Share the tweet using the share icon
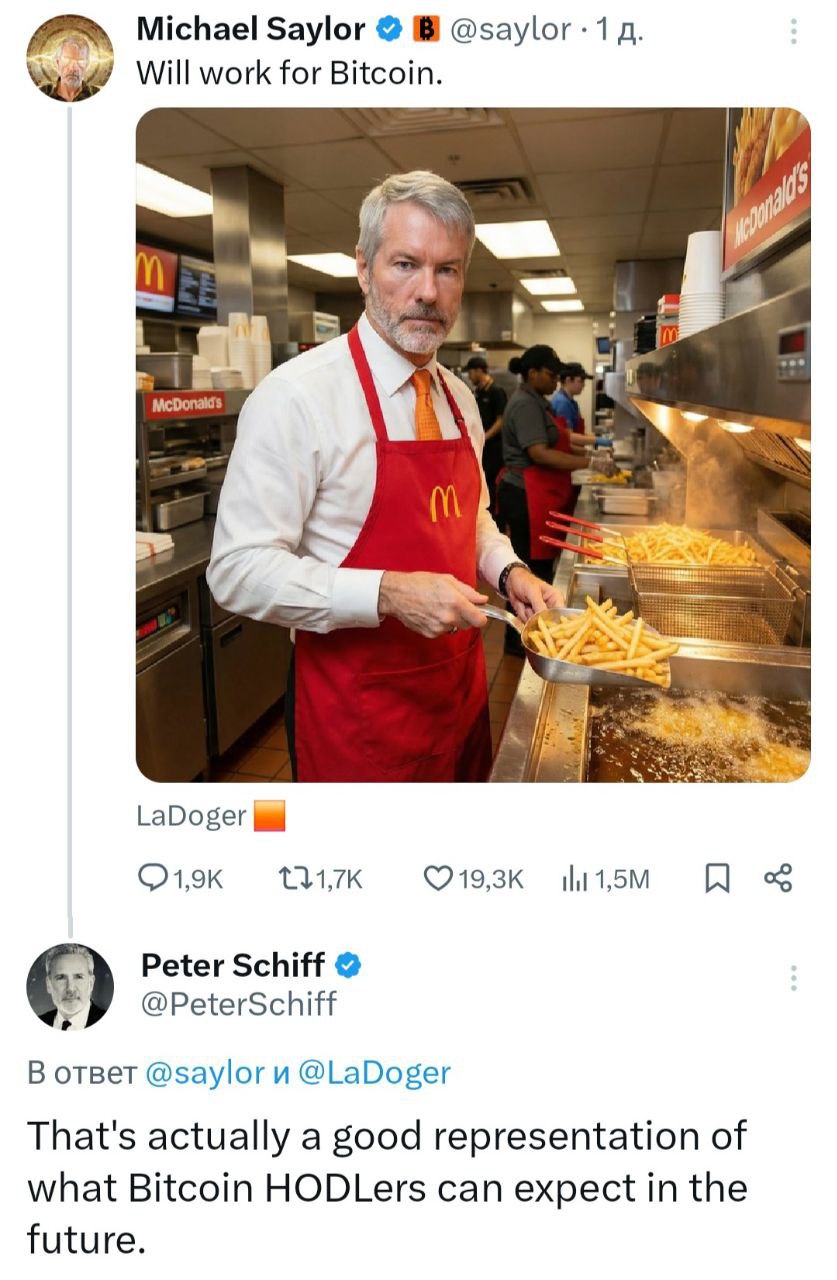Screen dimensions: 837x1280 (x=777, y=878)
